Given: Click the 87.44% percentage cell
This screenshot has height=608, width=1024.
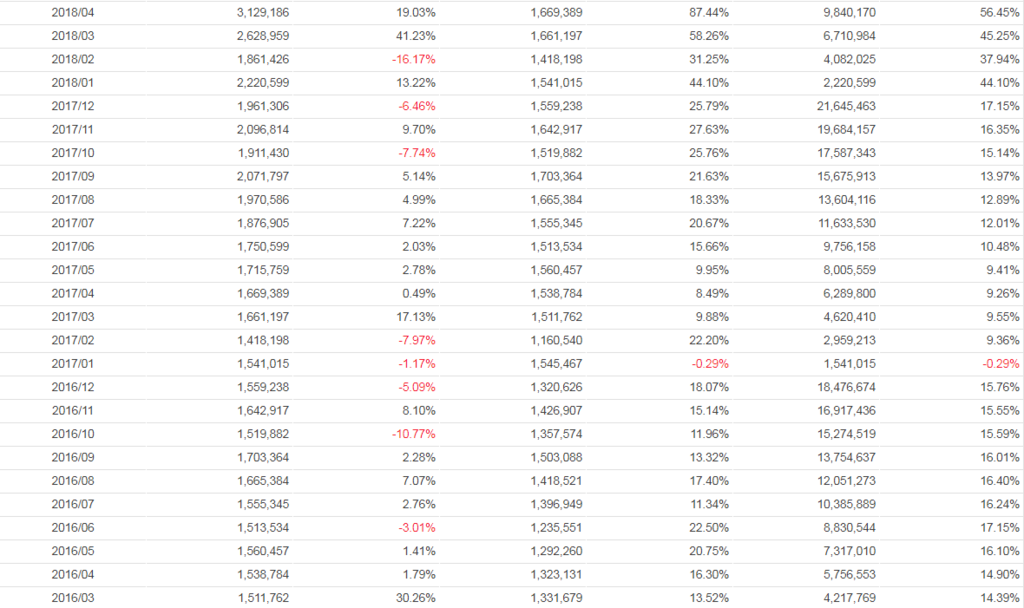Looking at the screenshot, I should pos(709,13).
